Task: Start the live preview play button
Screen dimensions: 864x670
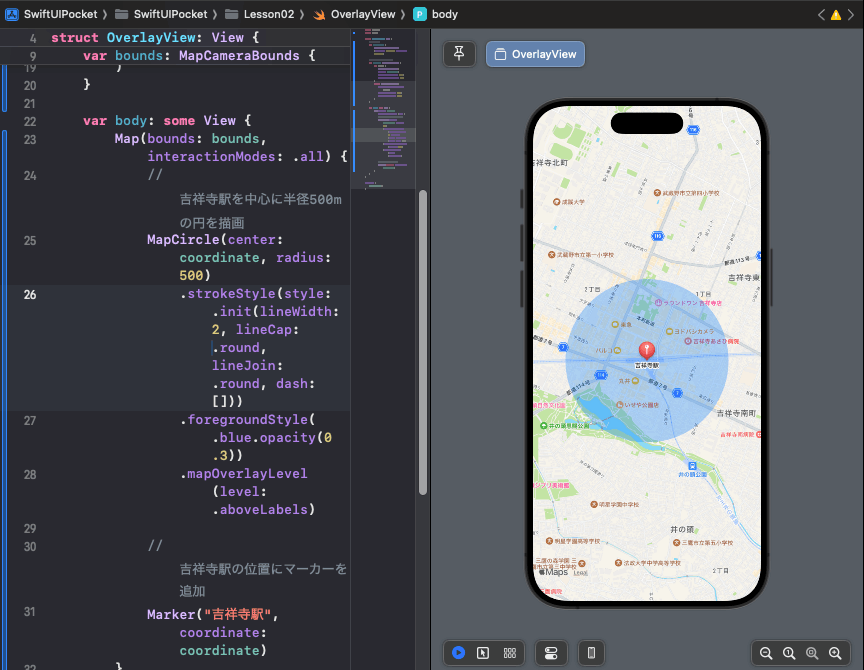Action: click(458, 653)
